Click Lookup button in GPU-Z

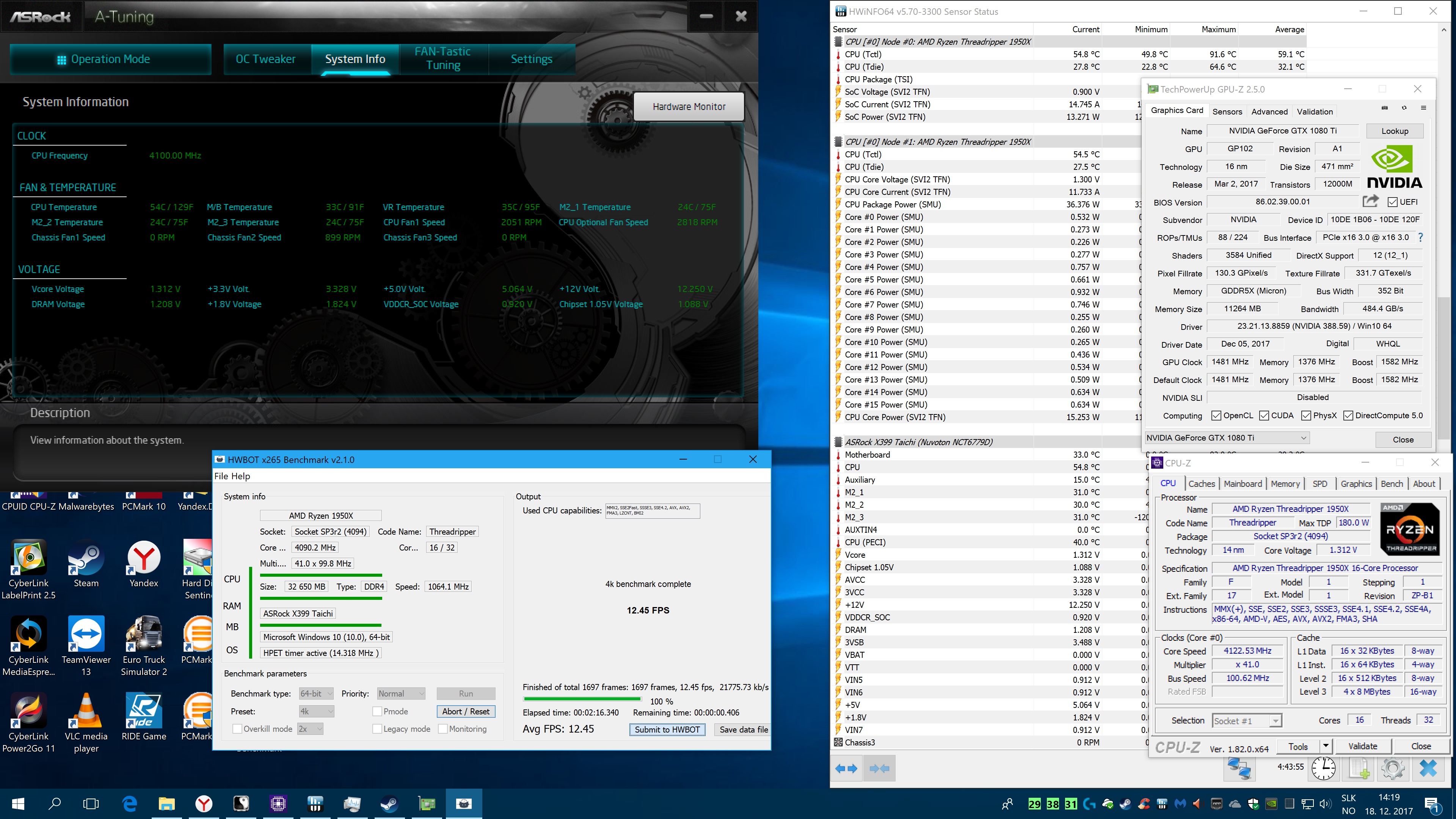tap(1395, 131)
